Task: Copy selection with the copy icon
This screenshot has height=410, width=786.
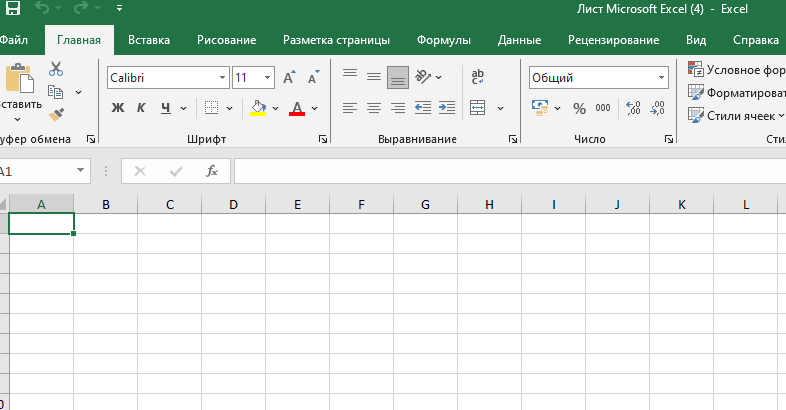Action: coord(55,92)
